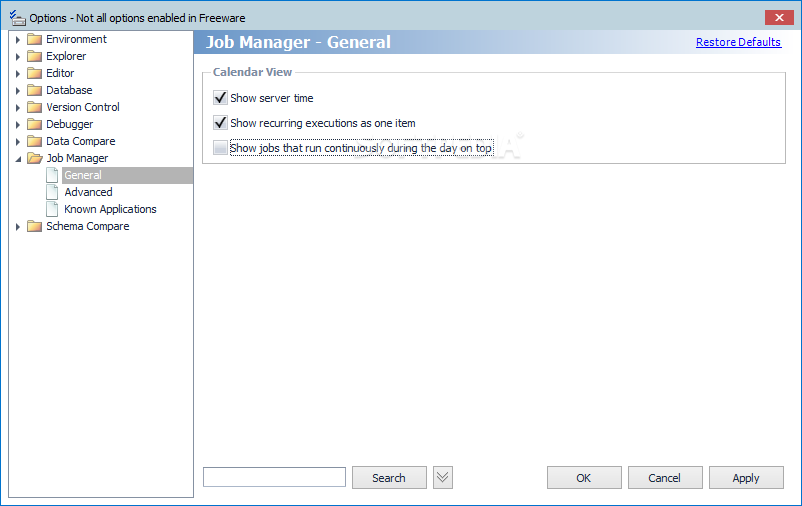Image resolution: width=802 pixels, height=506 pixels.
Task: Click the Known Applications page icon
Action: click(x=52, y=209)
